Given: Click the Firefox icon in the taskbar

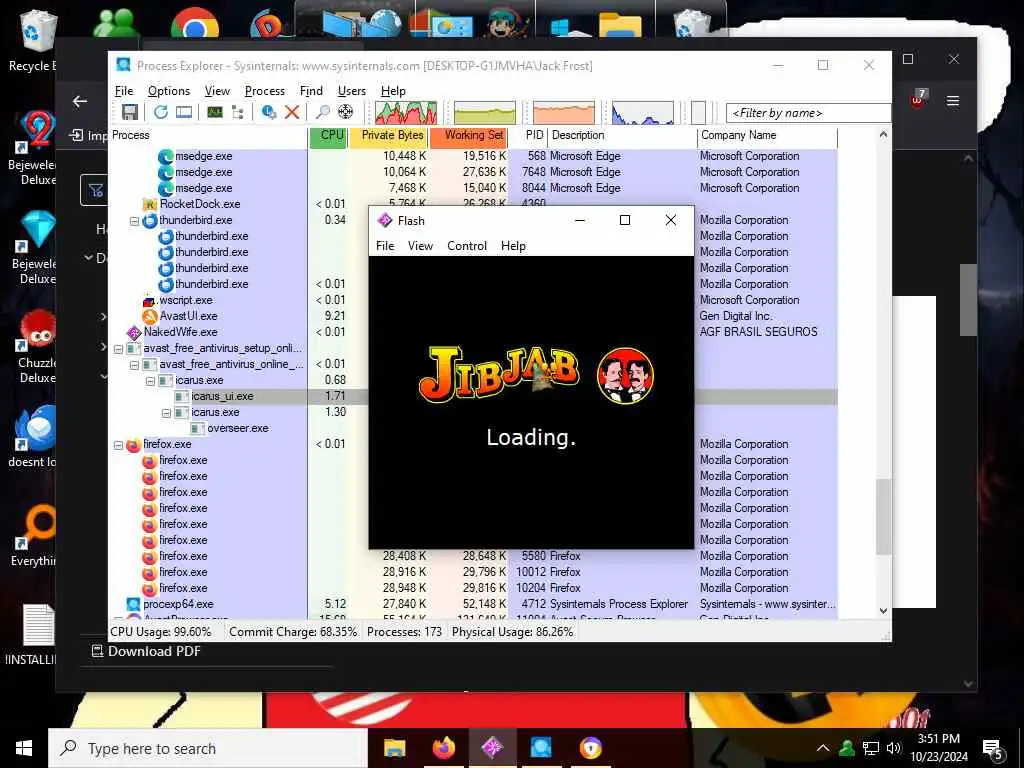Looking at the screenshot, I should click(x=443, y=748).
